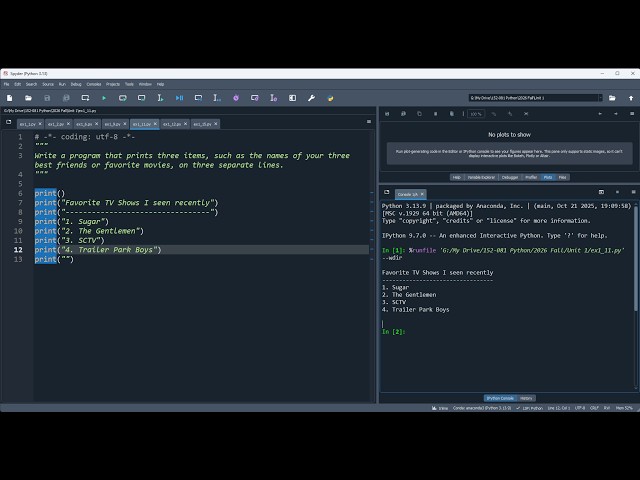
Task: Save plot icon in Plots pane
Action: coord(387,114)
